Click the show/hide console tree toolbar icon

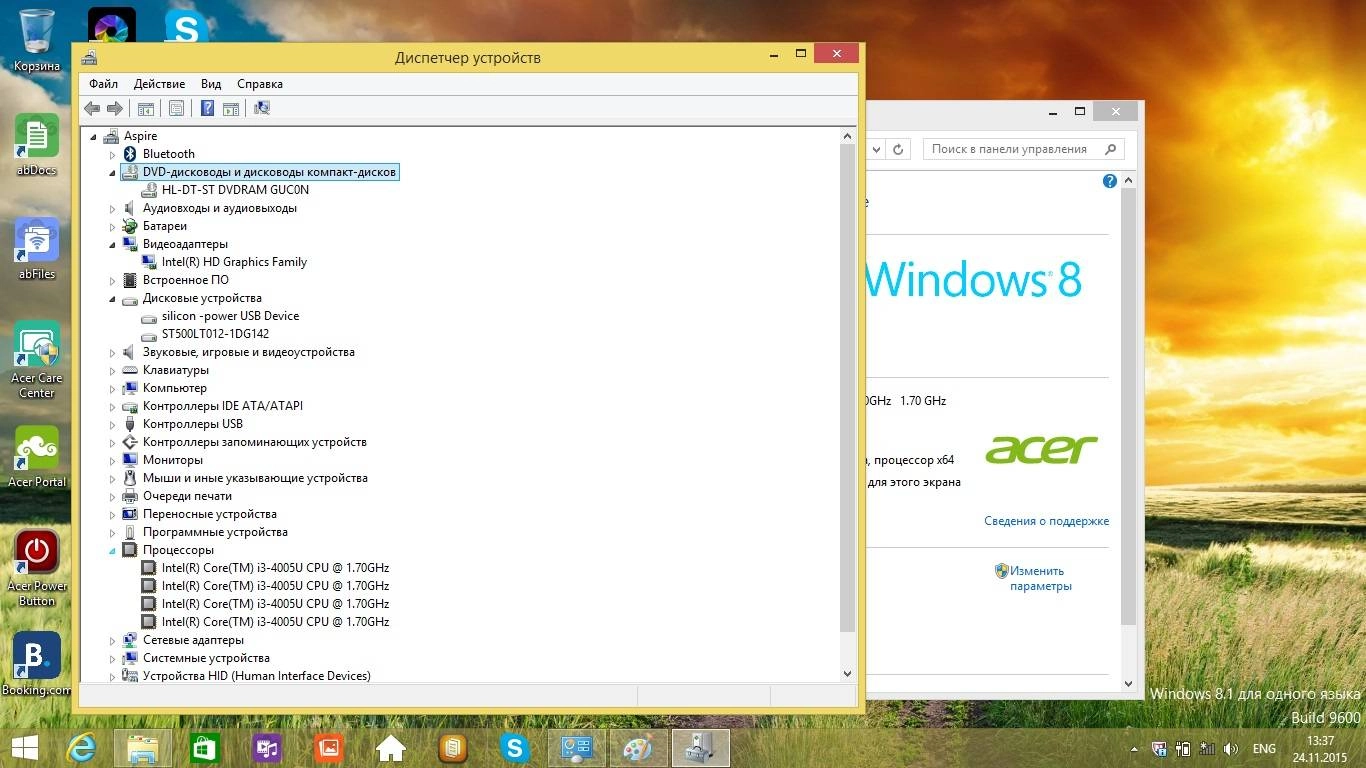click(146, 108)
